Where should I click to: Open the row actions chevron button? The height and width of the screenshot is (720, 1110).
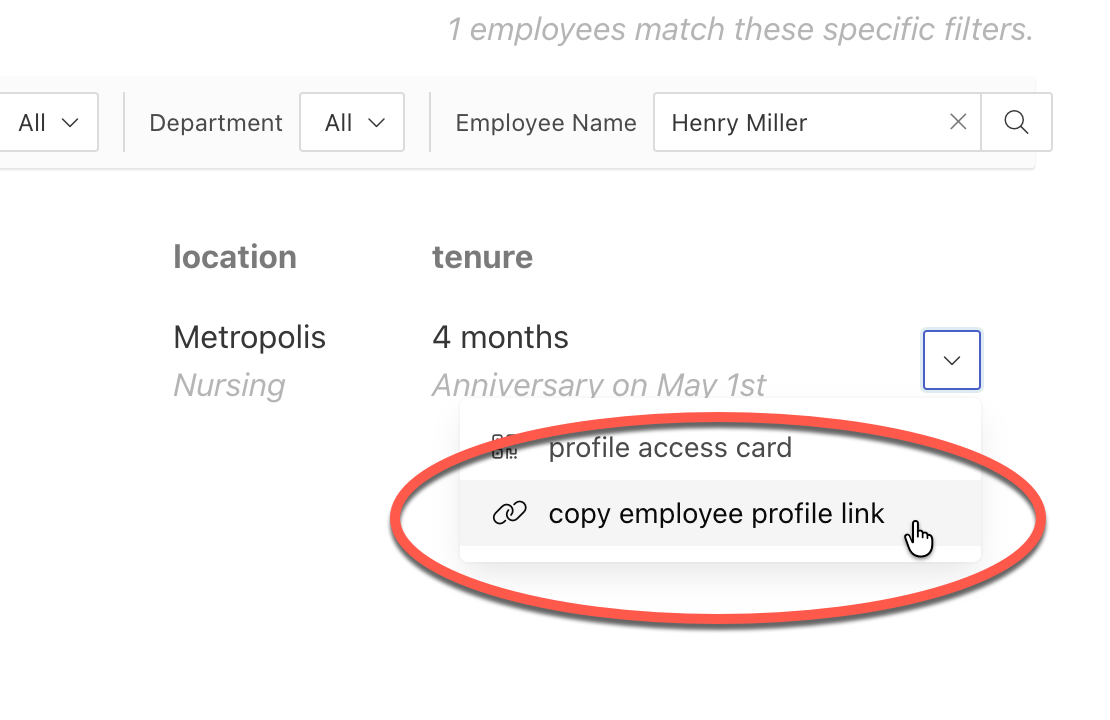tap(952, 360)
